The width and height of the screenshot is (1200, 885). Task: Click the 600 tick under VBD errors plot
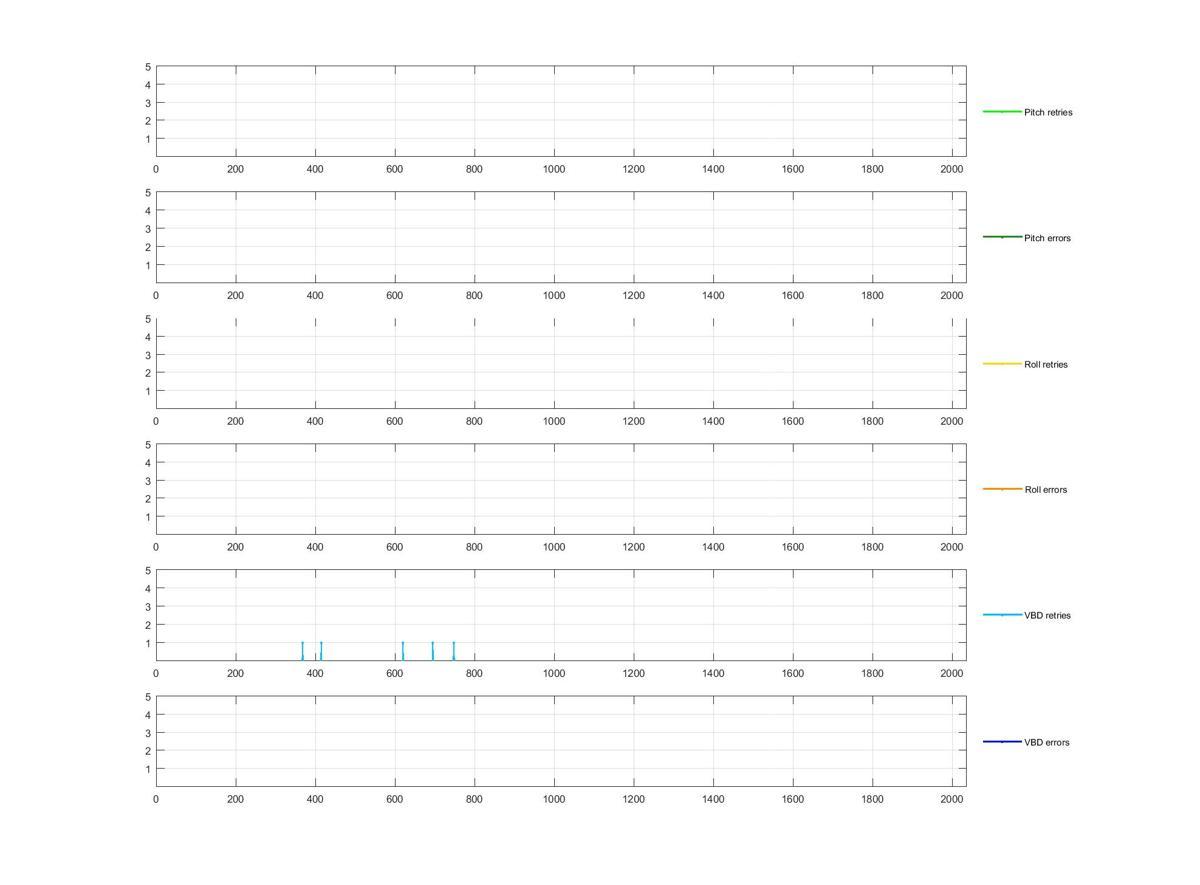click(395, 799)
